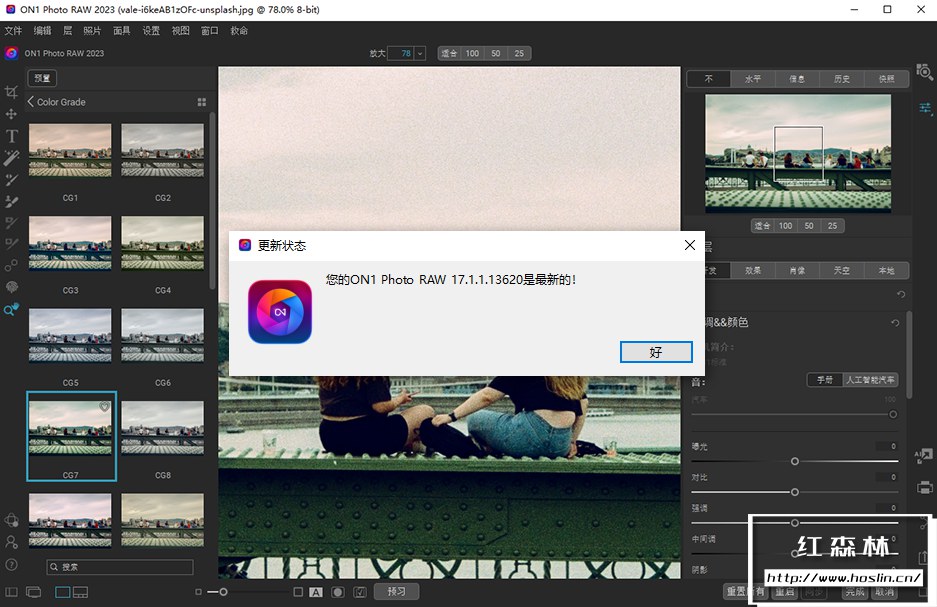Open the Photo menu
937x607 pixels.
click(92, 30)
